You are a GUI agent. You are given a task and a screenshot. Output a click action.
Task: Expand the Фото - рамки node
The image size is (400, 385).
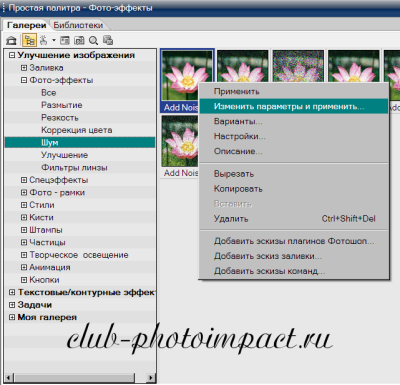(x=24, y=192)
